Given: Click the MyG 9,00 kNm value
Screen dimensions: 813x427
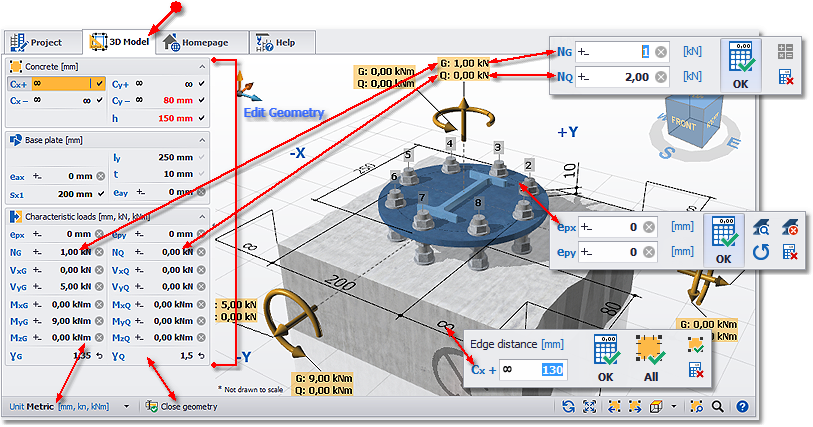Looking at the screenshot, I should coord(71,321).
